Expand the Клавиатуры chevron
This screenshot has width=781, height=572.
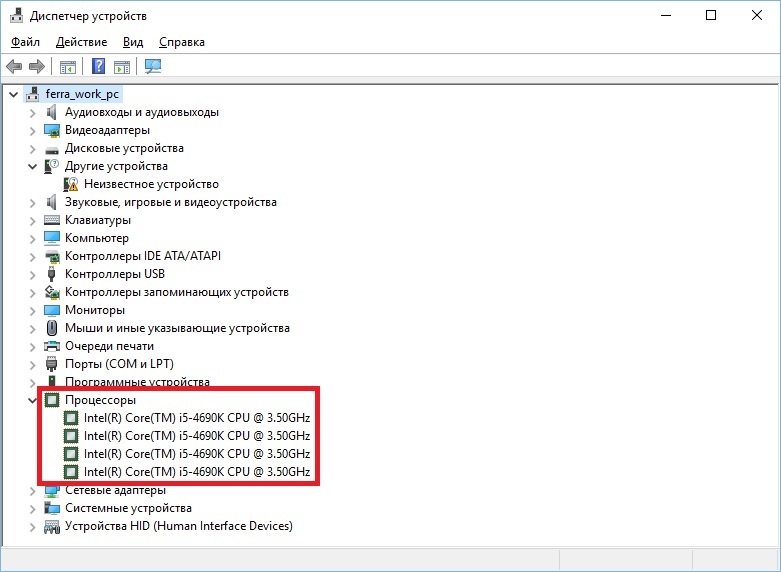(x=32, y=221)
